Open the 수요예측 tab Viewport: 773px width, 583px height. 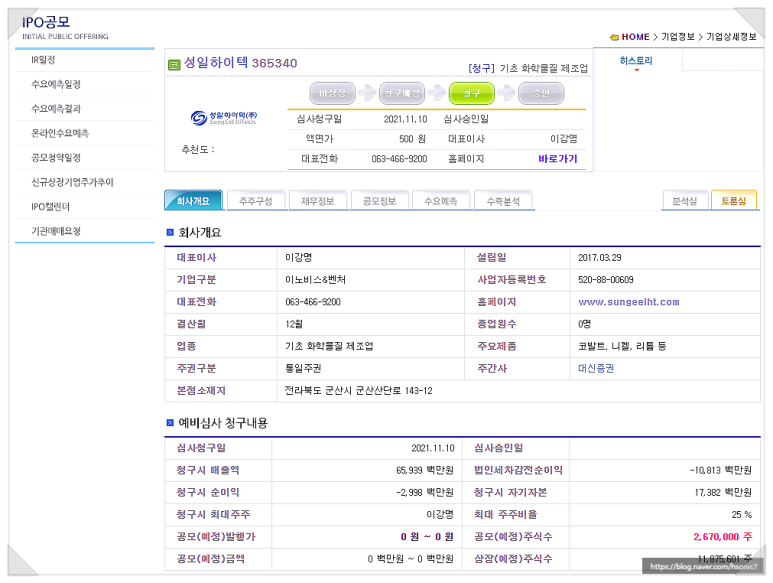click(441, 201)
